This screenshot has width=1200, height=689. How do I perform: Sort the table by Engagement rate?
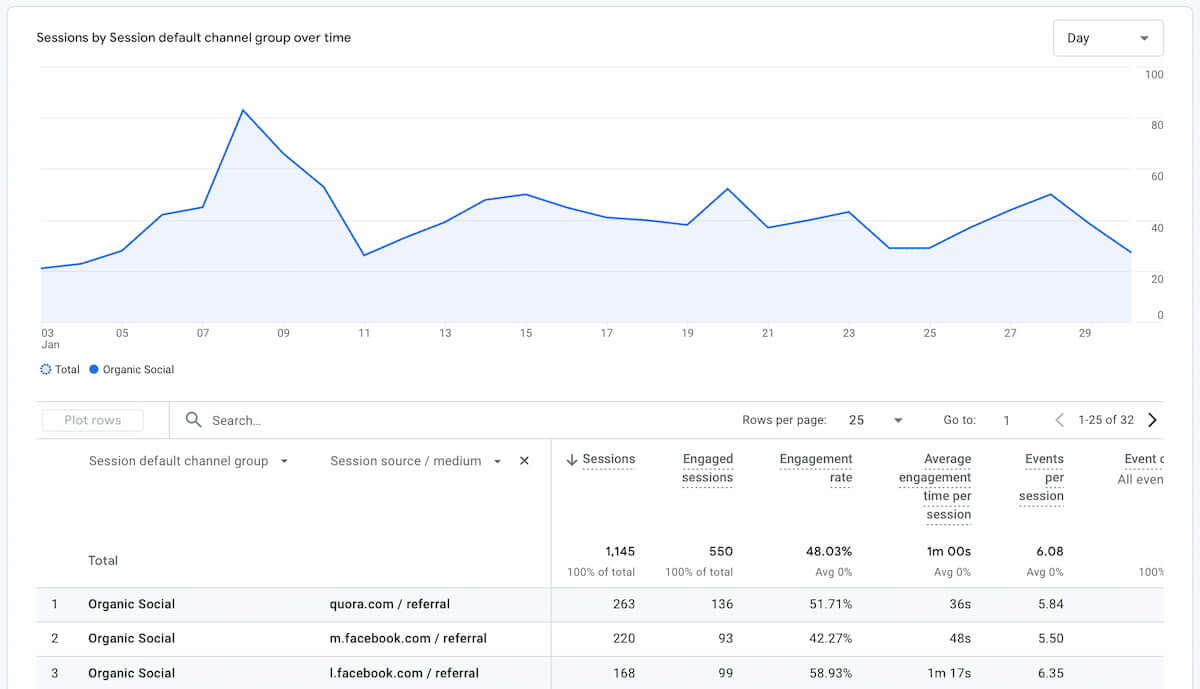click(x=816, y=468)
